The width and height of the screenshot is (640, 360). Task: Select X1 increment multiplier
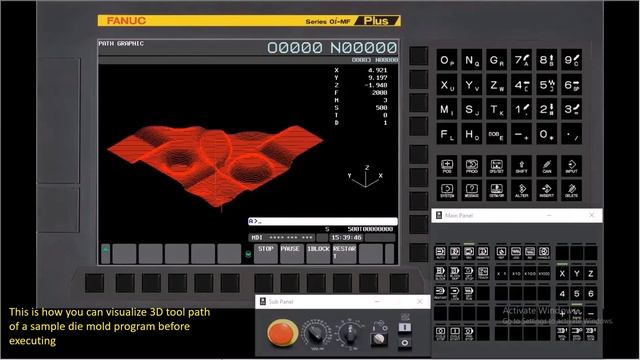pos(502,273)
